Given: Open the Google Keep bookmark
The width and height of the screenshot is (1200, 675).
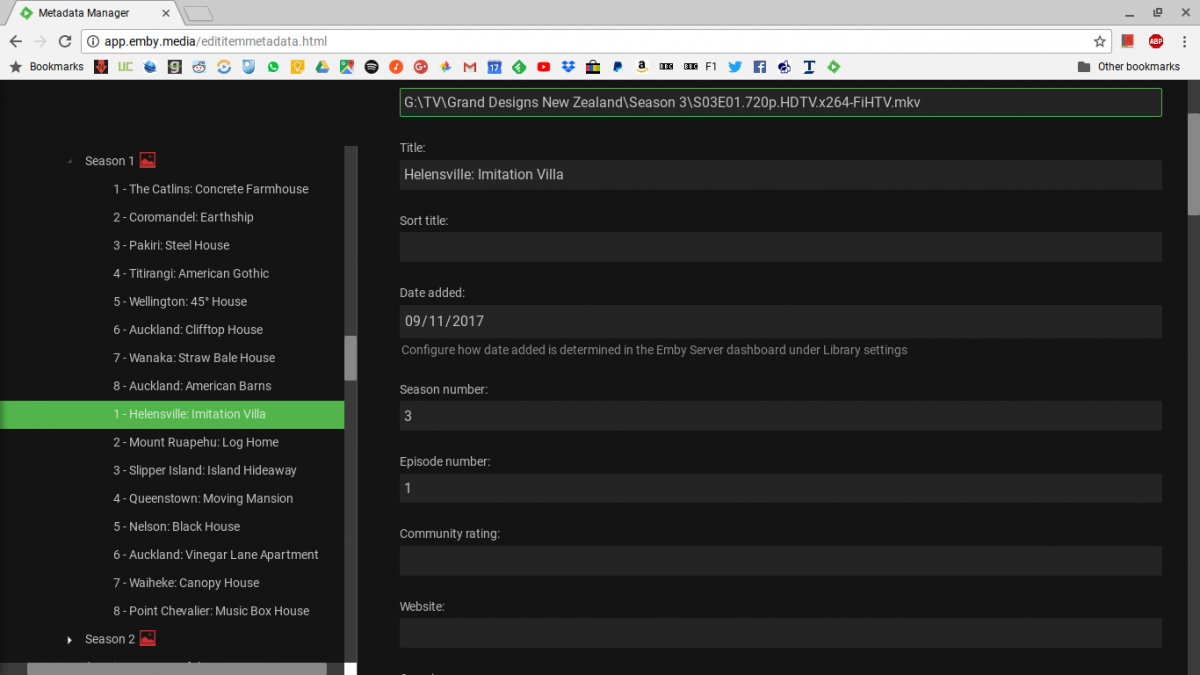Looking at the screenshot, I should pos(297,67).
